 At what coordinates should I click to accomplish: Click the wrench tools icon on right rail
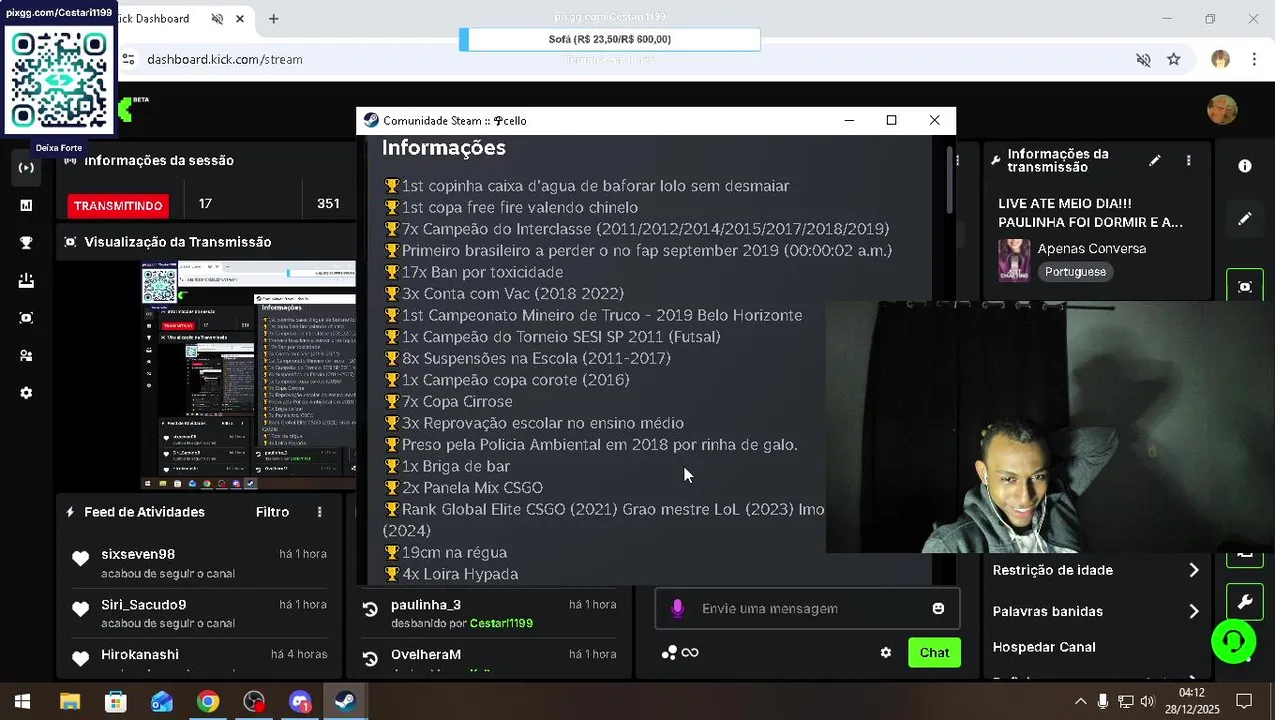1245,602
